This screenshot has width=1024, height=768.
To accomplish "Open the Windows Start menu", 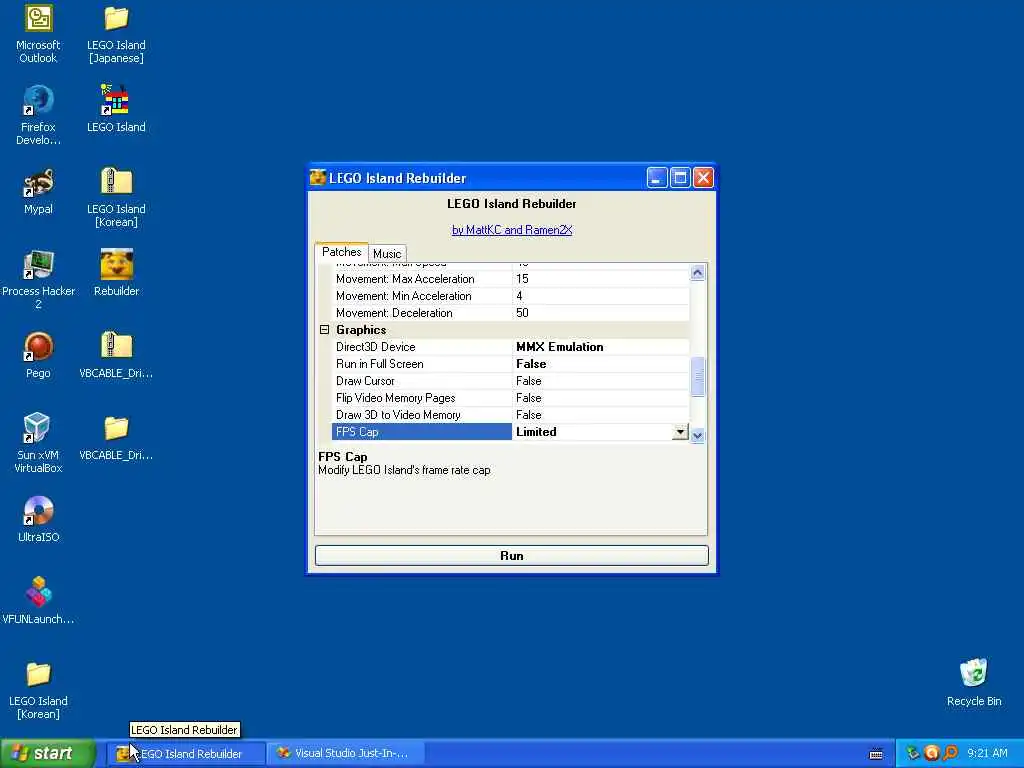I will click(x=48, y=753).
